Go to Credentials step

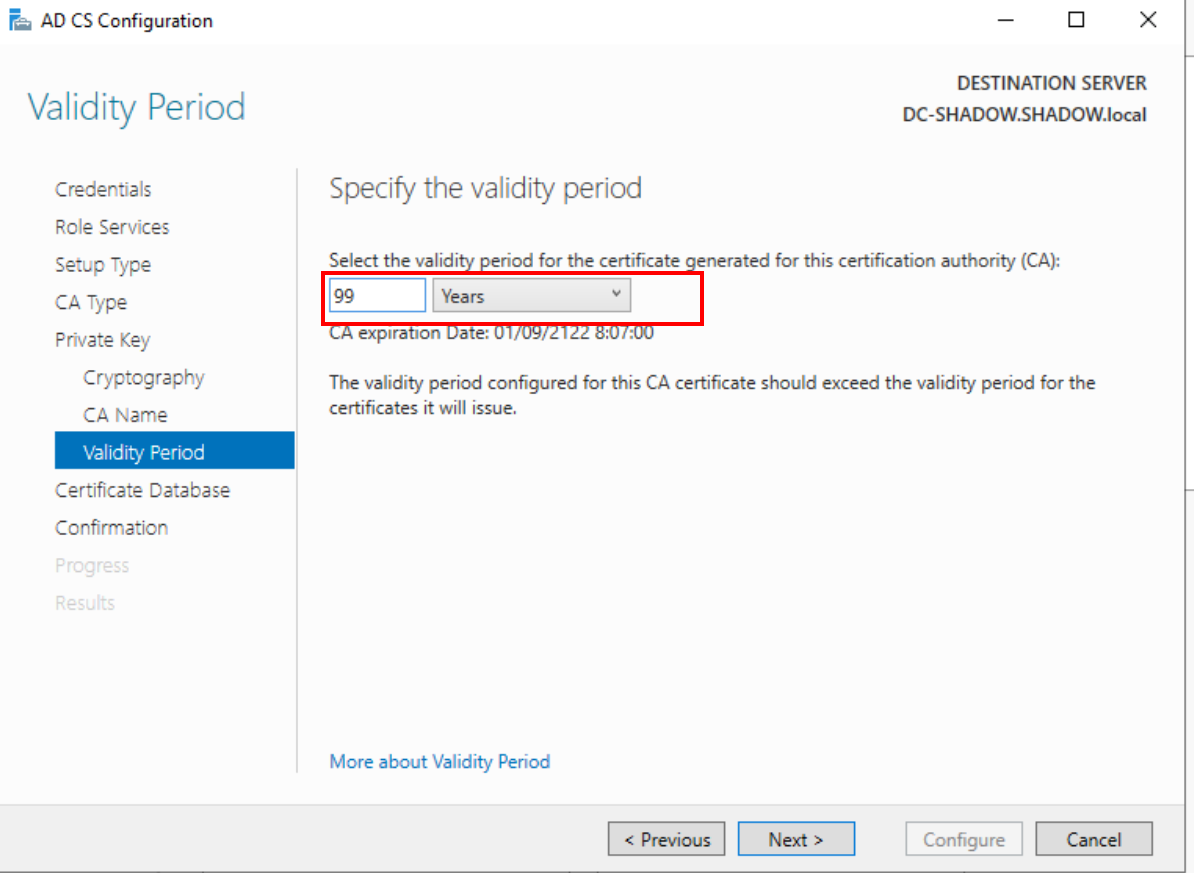[103, 189]
